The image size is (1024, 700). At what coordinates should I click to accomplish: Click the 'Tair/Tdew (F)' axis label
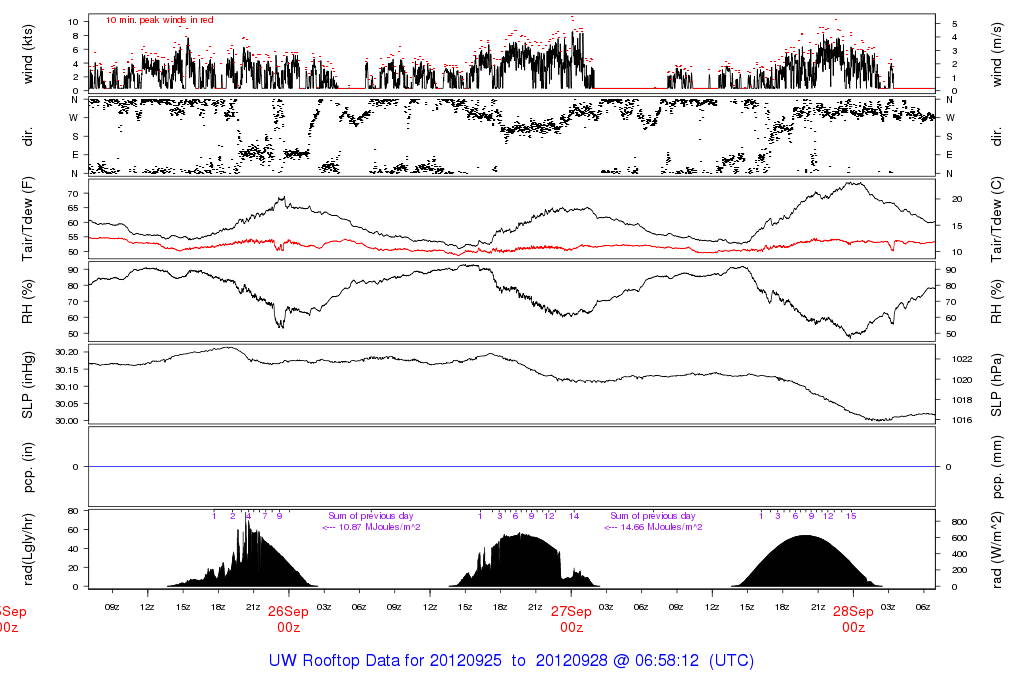[27, 219]
